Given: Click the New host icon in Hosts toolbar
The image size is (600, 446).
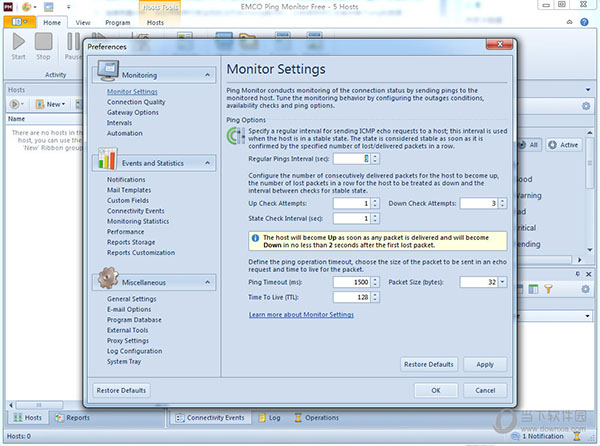Looking at the screenshot, I should 40,104.
